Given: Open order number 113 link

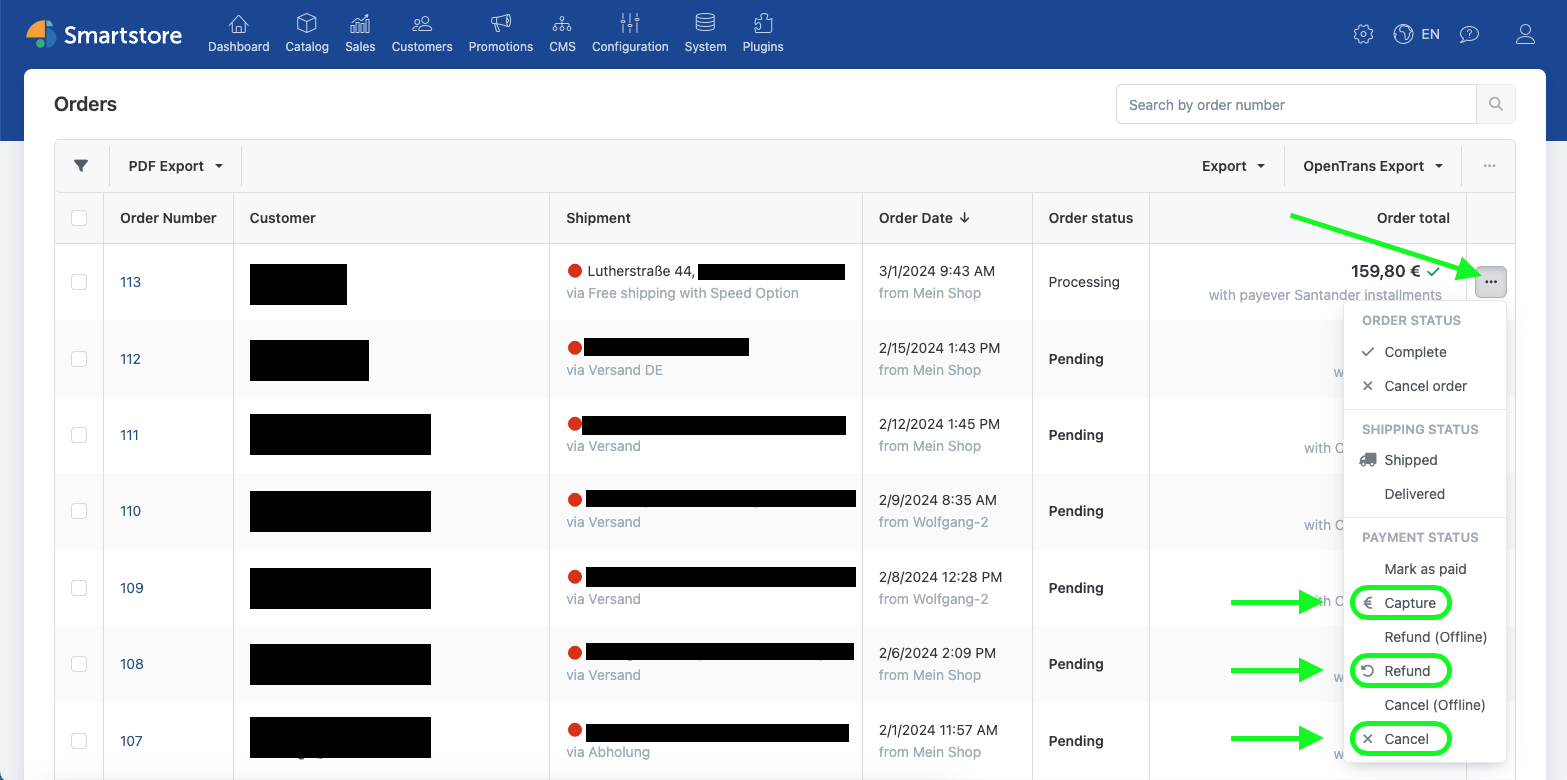Looking at the screenshot, I should tap(130, 282).
